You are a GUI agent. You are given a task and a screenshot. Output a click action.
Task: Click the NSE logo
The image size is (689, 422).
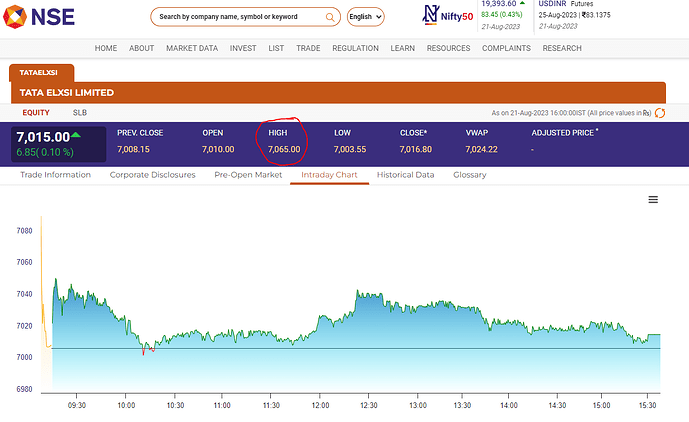pyautogui.click(x=39, y=17)
